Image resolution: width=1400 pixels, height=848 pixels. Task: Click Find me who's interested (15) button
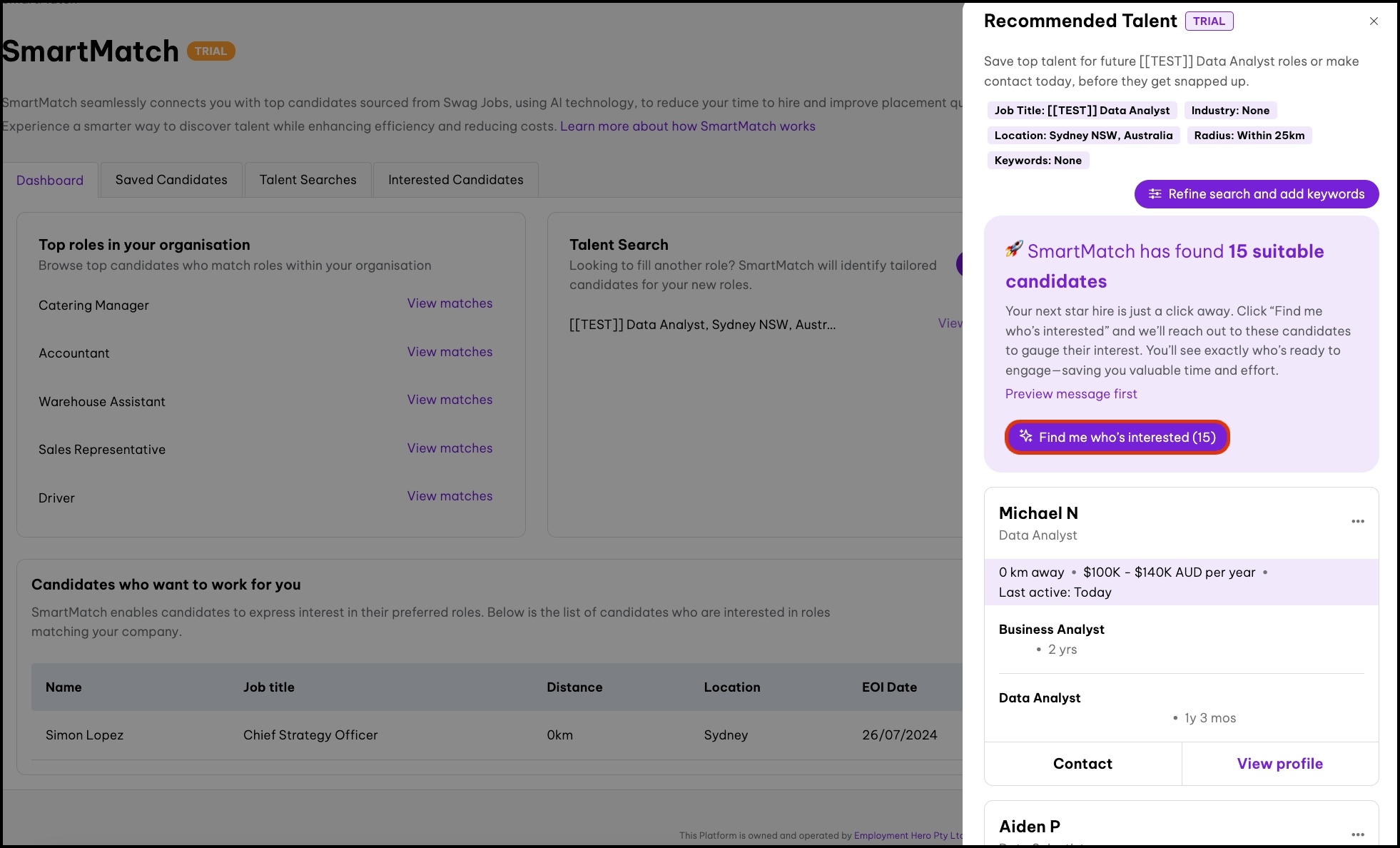point(1117,438)
